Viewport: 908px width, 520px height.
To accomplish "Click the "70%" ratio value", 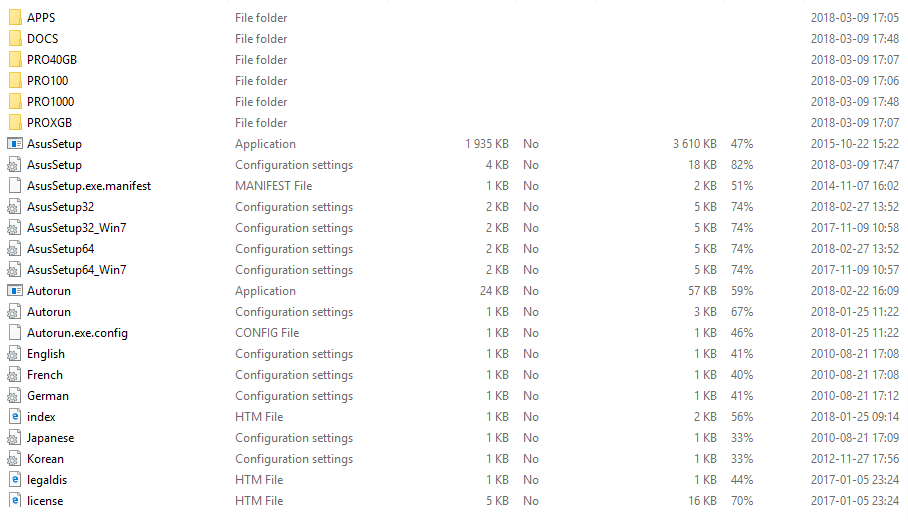I will click(x=742, y=501).
